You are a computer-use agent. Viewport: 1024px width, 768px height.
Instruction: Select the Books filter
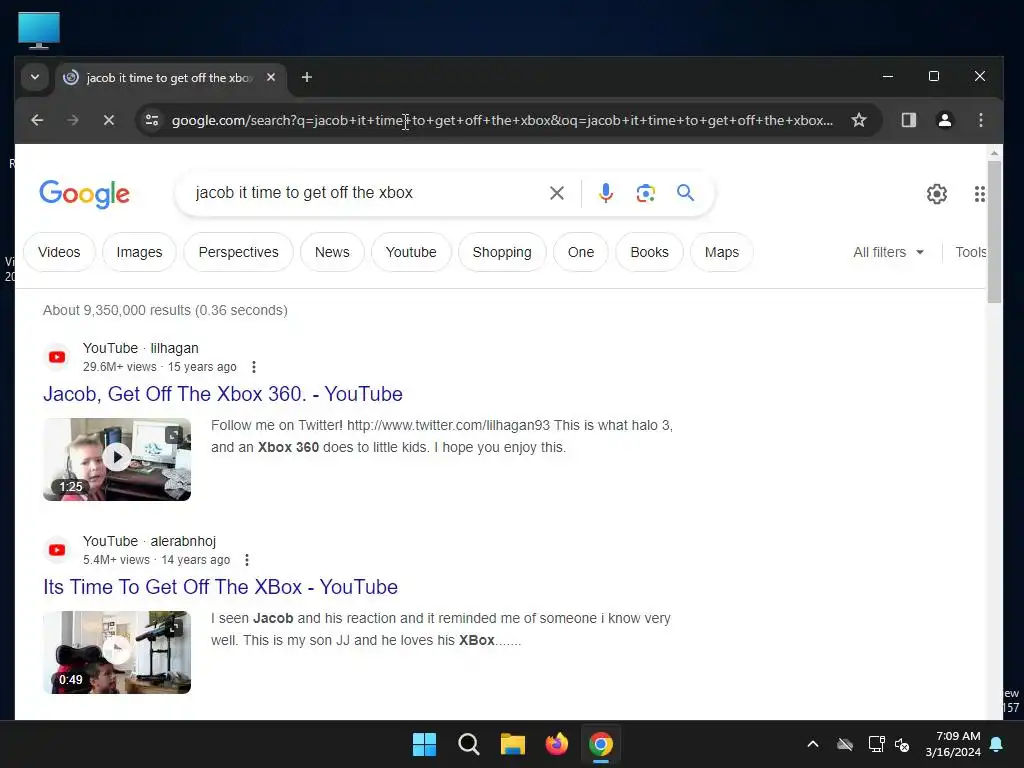point(649,252)
